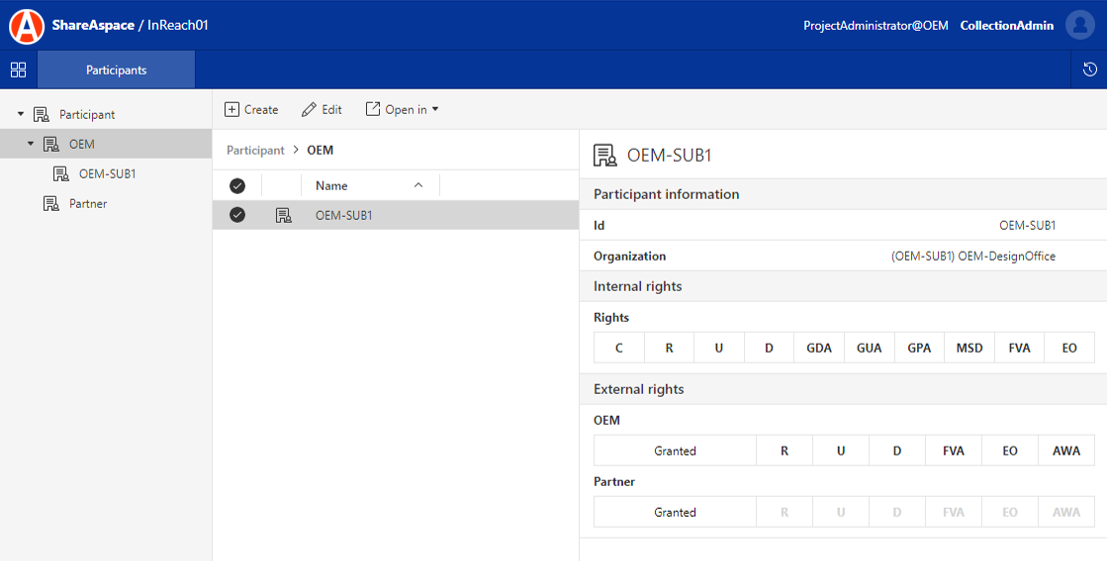Select OEM in the tree
The image size is (1107, 561).
(82, 144)
